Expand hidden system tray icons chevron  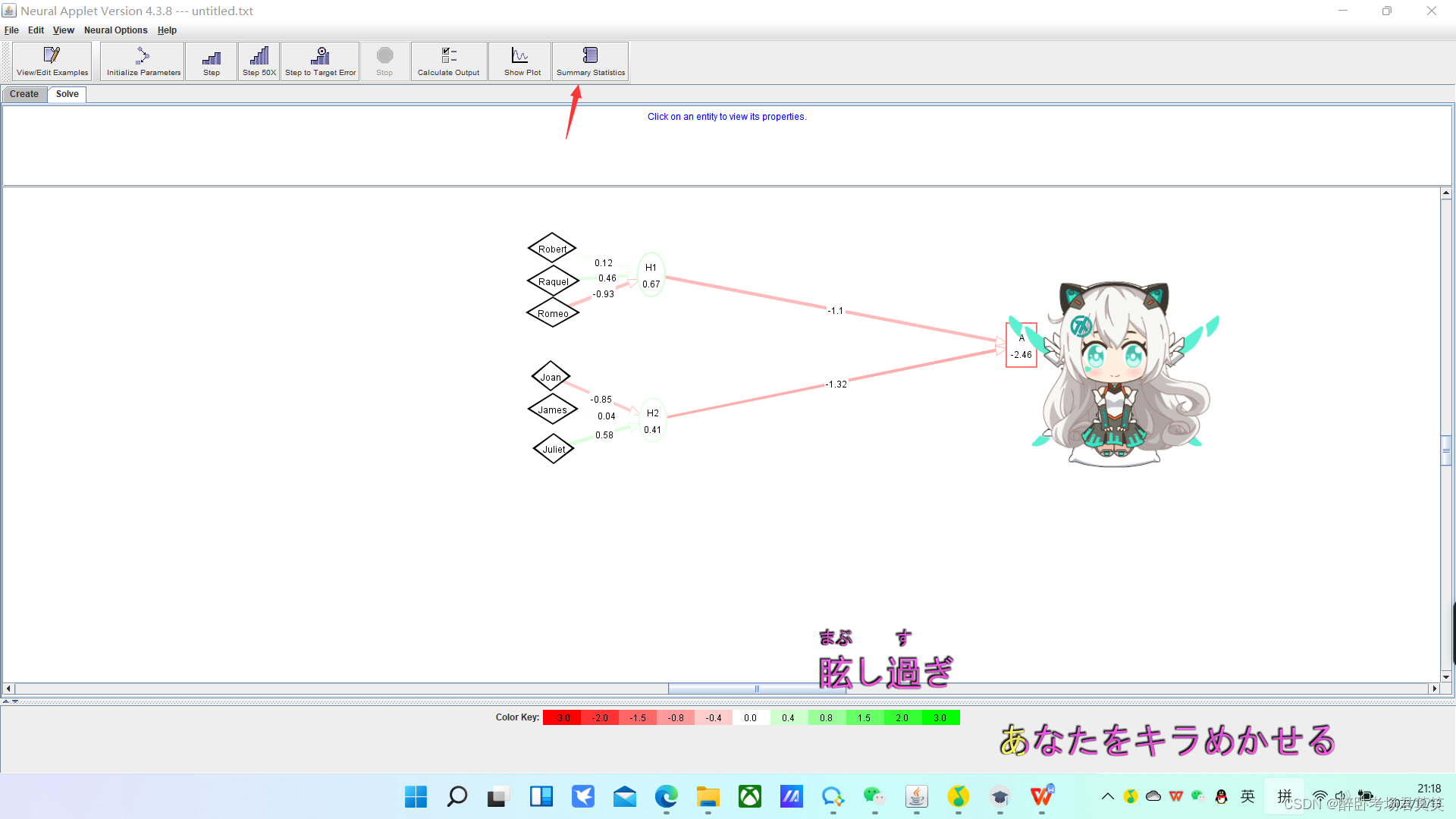1108,796
